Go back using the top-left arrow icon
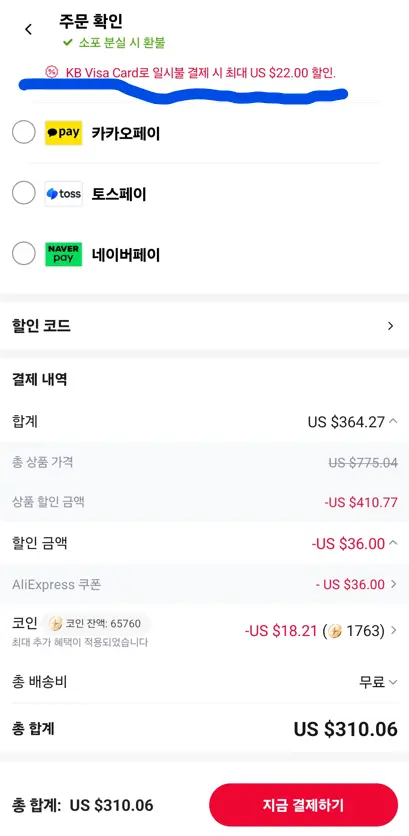This screenshot has width=409, height=836. [28, 29]
